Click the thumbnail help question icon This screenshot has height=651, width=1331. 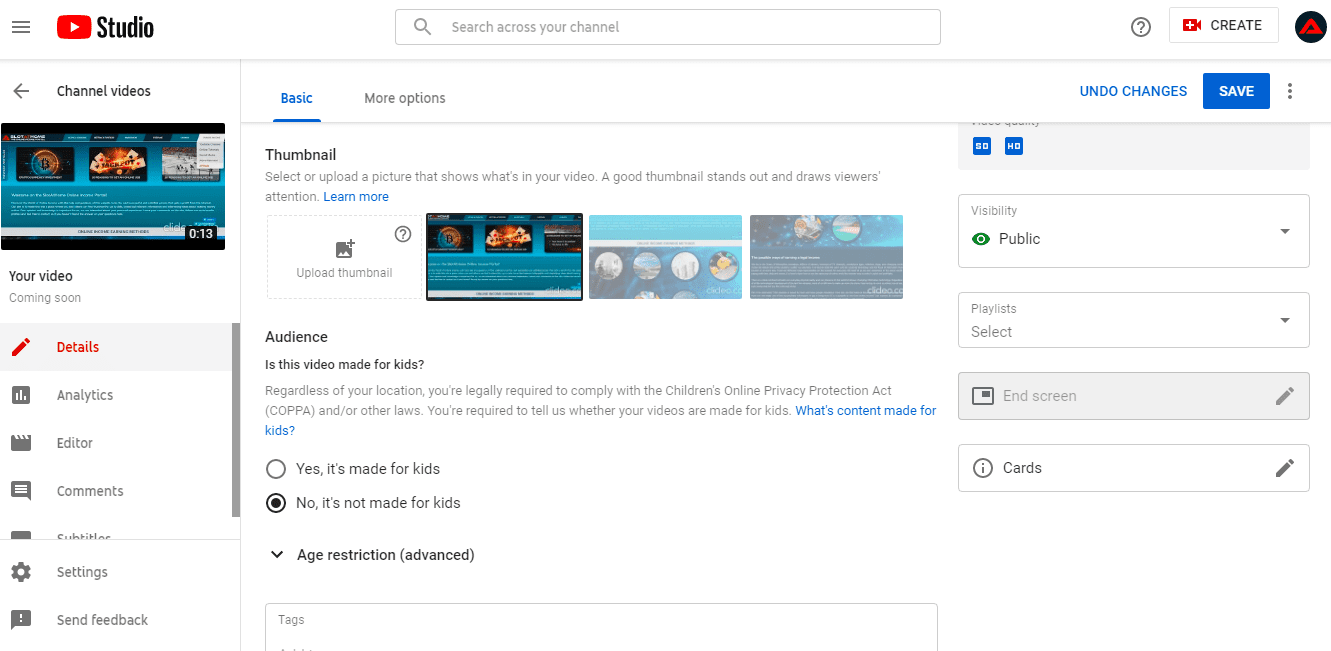coord(403,234)
